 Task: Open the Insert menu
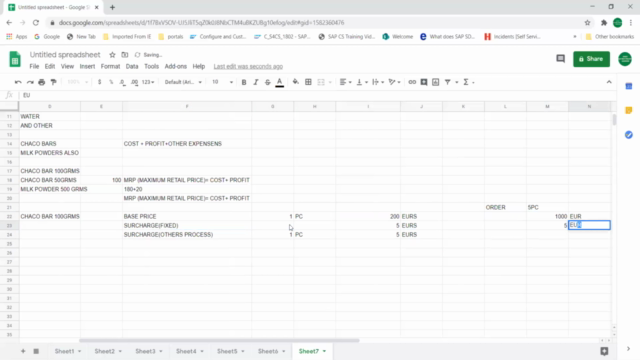[x=87, y=66]
